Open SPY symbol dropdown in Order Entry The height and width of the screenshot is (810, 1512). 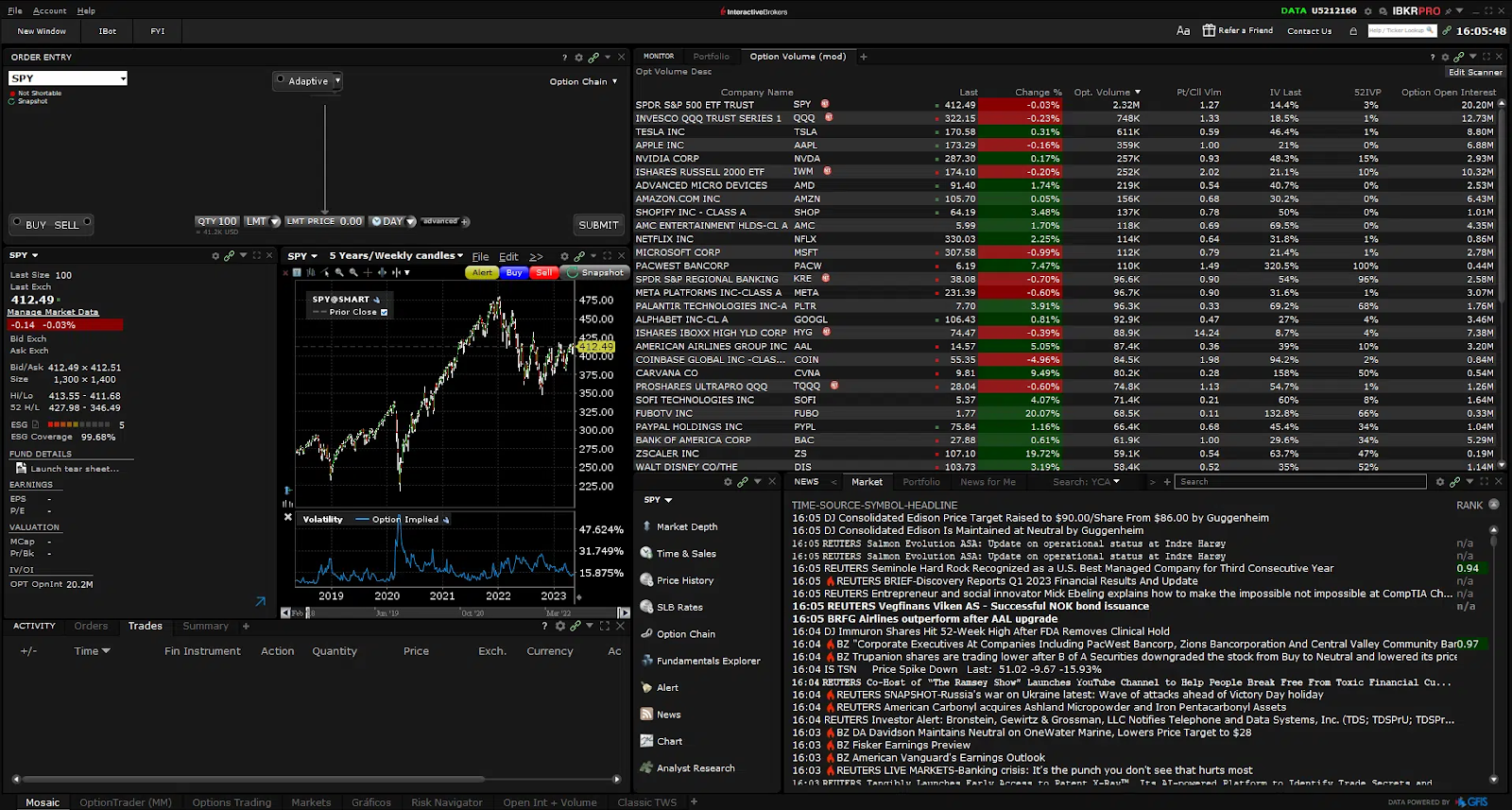(123, 78)
